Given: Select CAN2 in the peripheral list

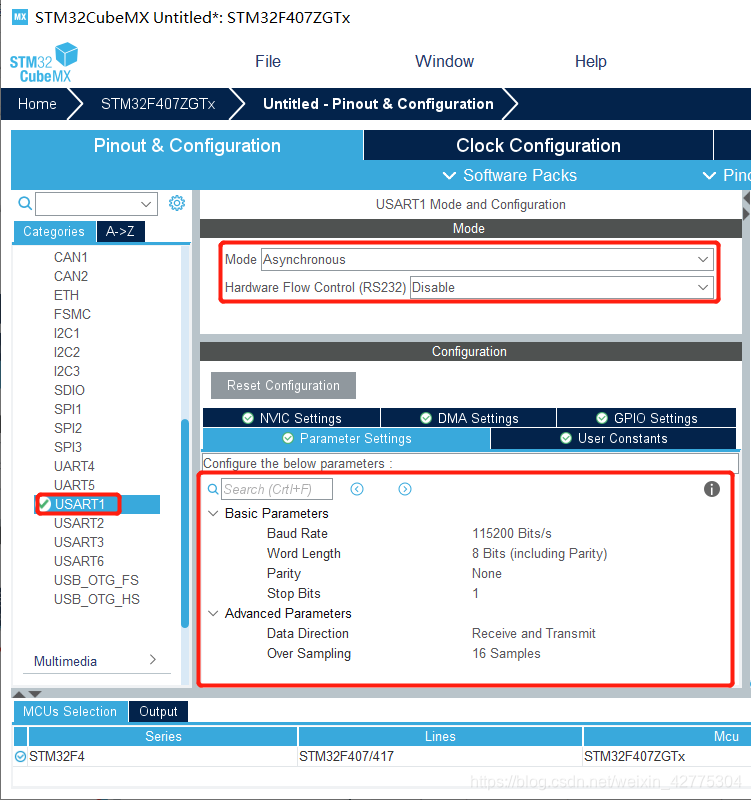Looking at the screenshot, I should click(71, 276).
